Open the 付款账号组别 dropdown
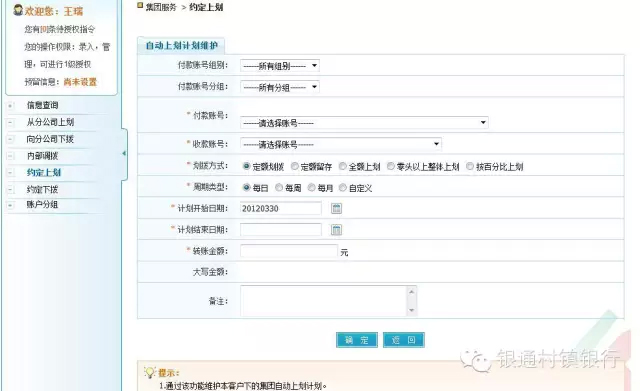Screen dimensions: 640x391 [x=280, y=66]
